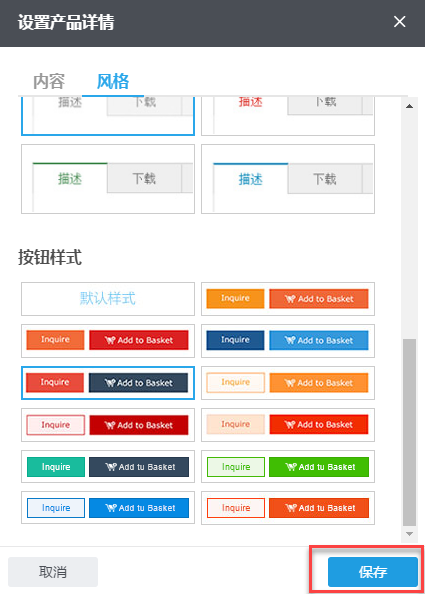Choose the blue 描述 tab style thumbnail
Image resolution: width=425 pixels, height=594 pixels.
coord(288,179)
